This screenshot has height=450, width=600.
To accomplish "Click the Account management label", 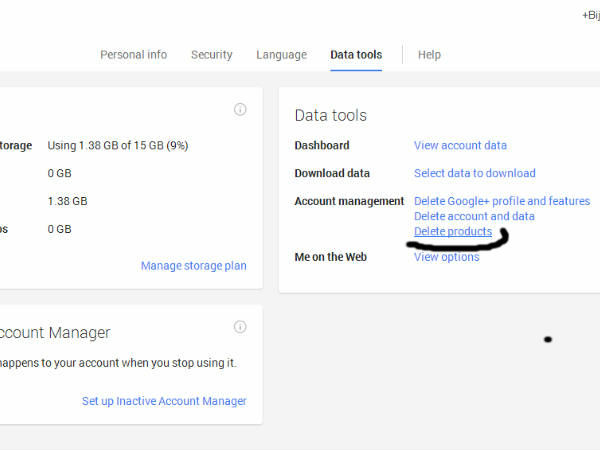I will click(349, 201).
